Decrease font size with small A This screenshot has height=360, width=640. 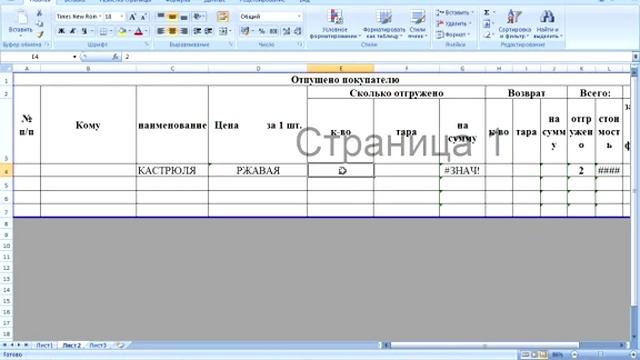[x=143, y=17]
